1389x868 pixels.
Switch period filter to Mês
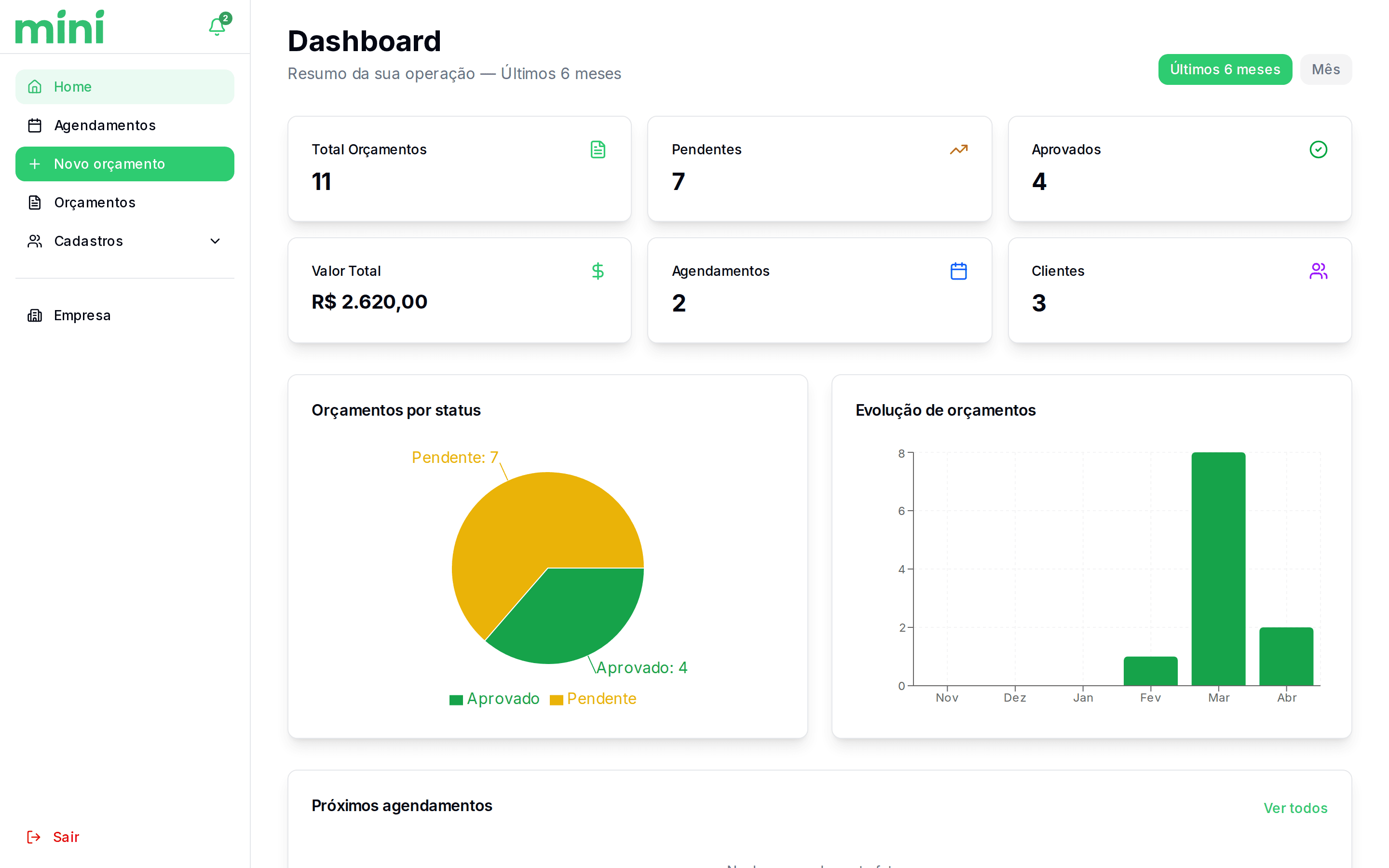click(1325, 69)
